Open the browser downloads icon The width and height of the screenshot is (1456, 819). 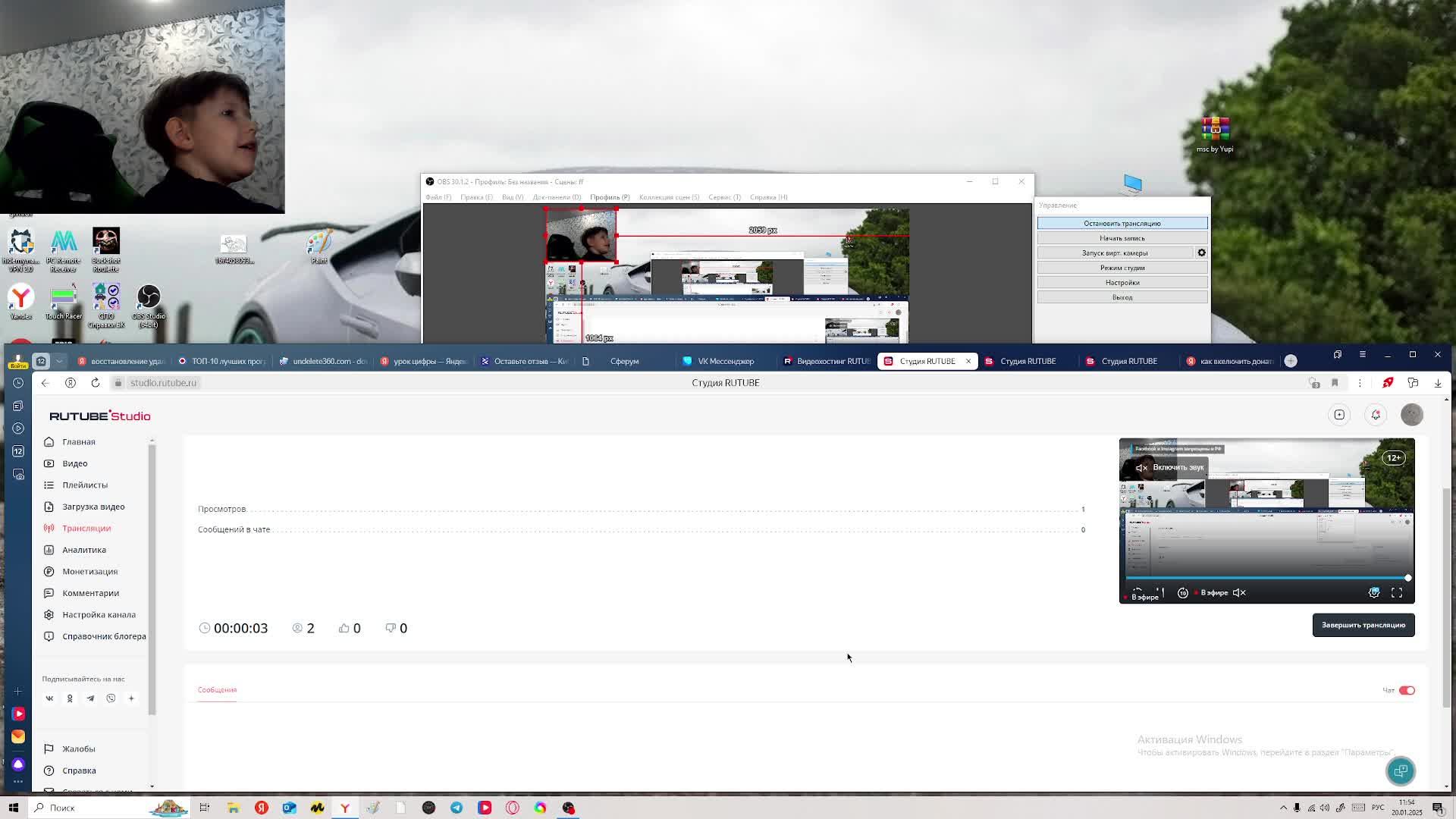pos(1438,383)
